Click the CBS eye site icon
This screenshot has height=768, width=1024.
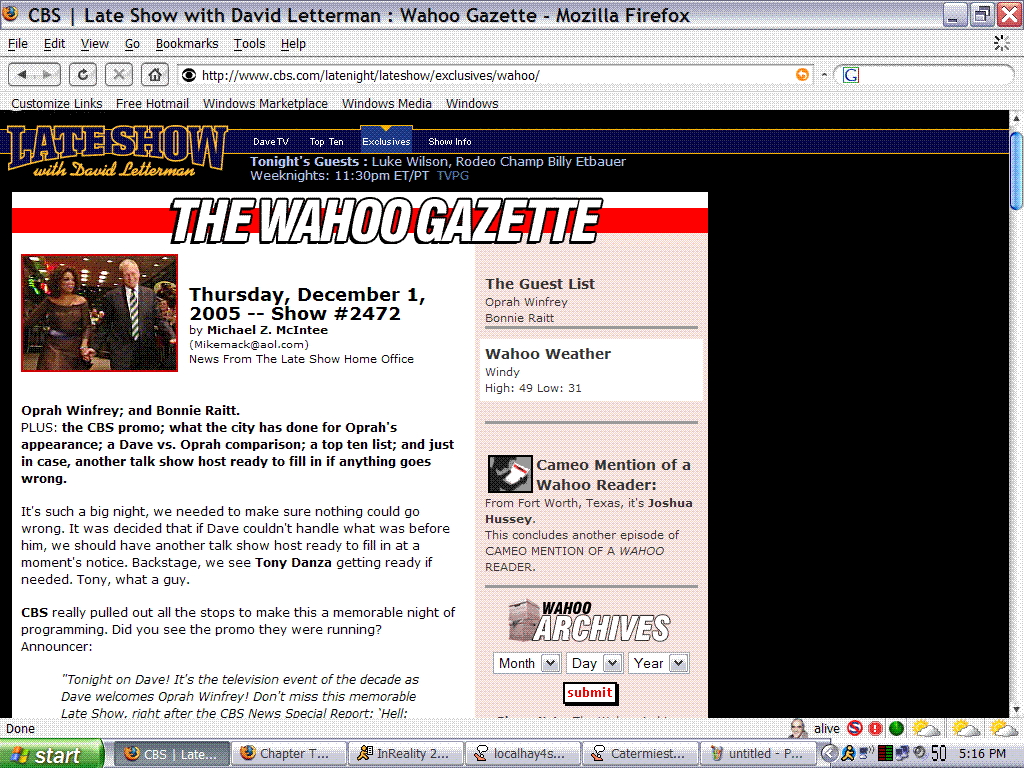click(x=189, y=75)
